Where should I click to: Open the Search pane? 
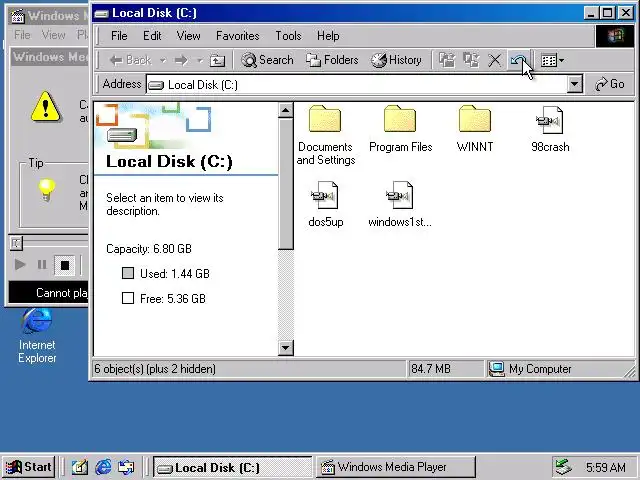[x=267, y=60]
